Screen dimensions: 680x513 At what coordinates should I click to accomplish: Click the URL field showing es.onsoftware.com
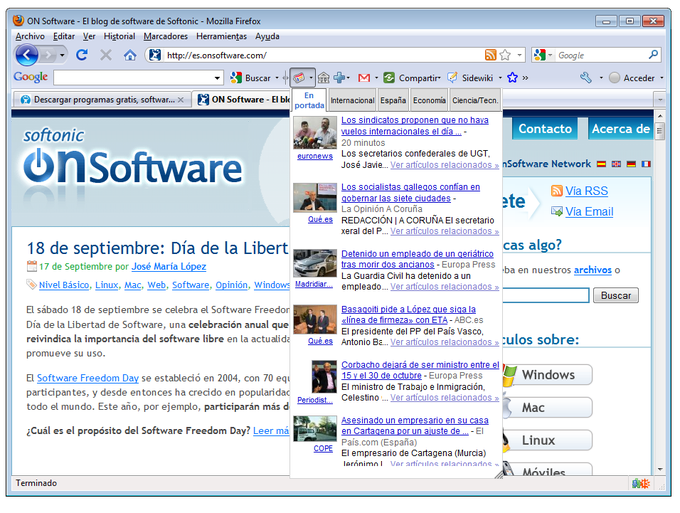[x=323, y=55]
